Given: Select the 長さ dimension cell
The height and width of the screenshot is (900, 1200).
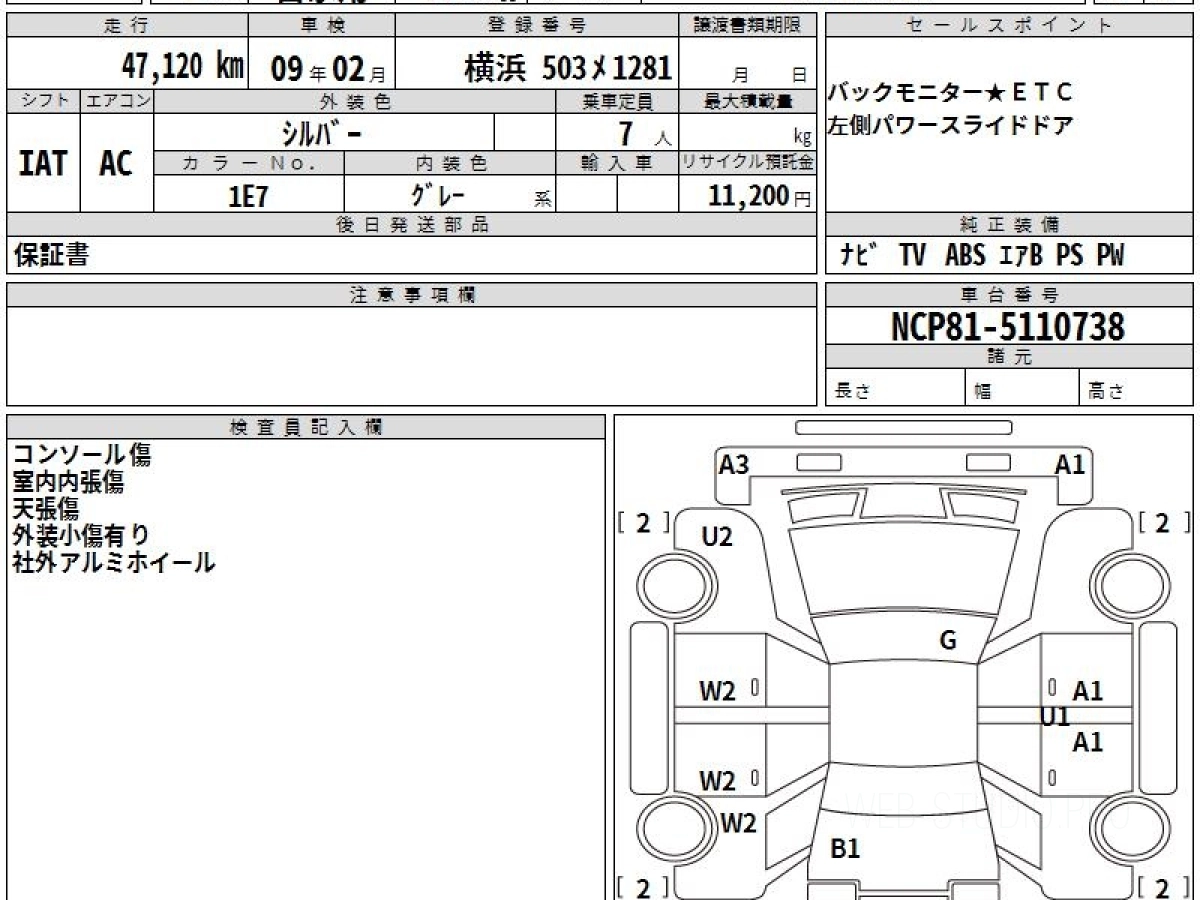Looking at the screenshot, I should (x=895, y=389).
